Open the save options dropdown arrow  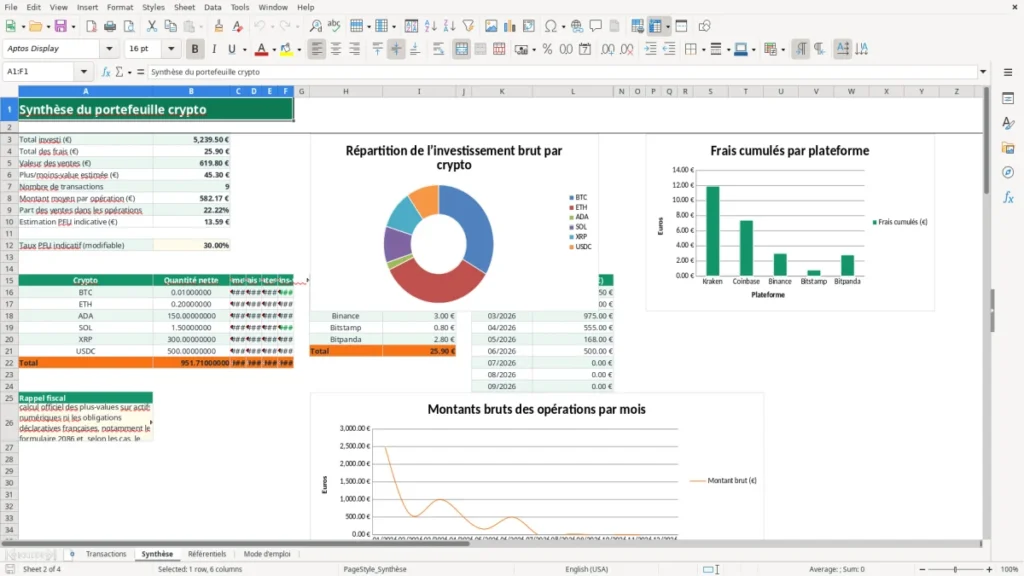73,27
